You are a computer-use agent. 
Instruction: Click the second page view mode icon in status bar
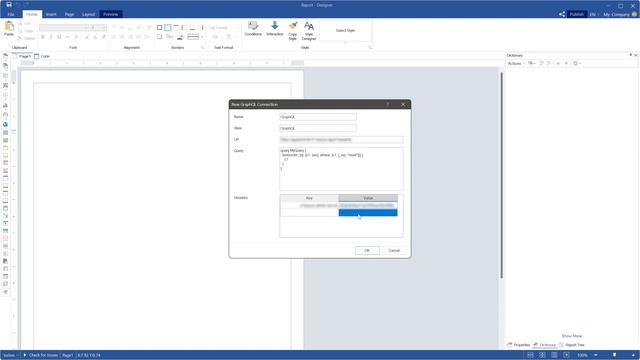pos(542,355)
